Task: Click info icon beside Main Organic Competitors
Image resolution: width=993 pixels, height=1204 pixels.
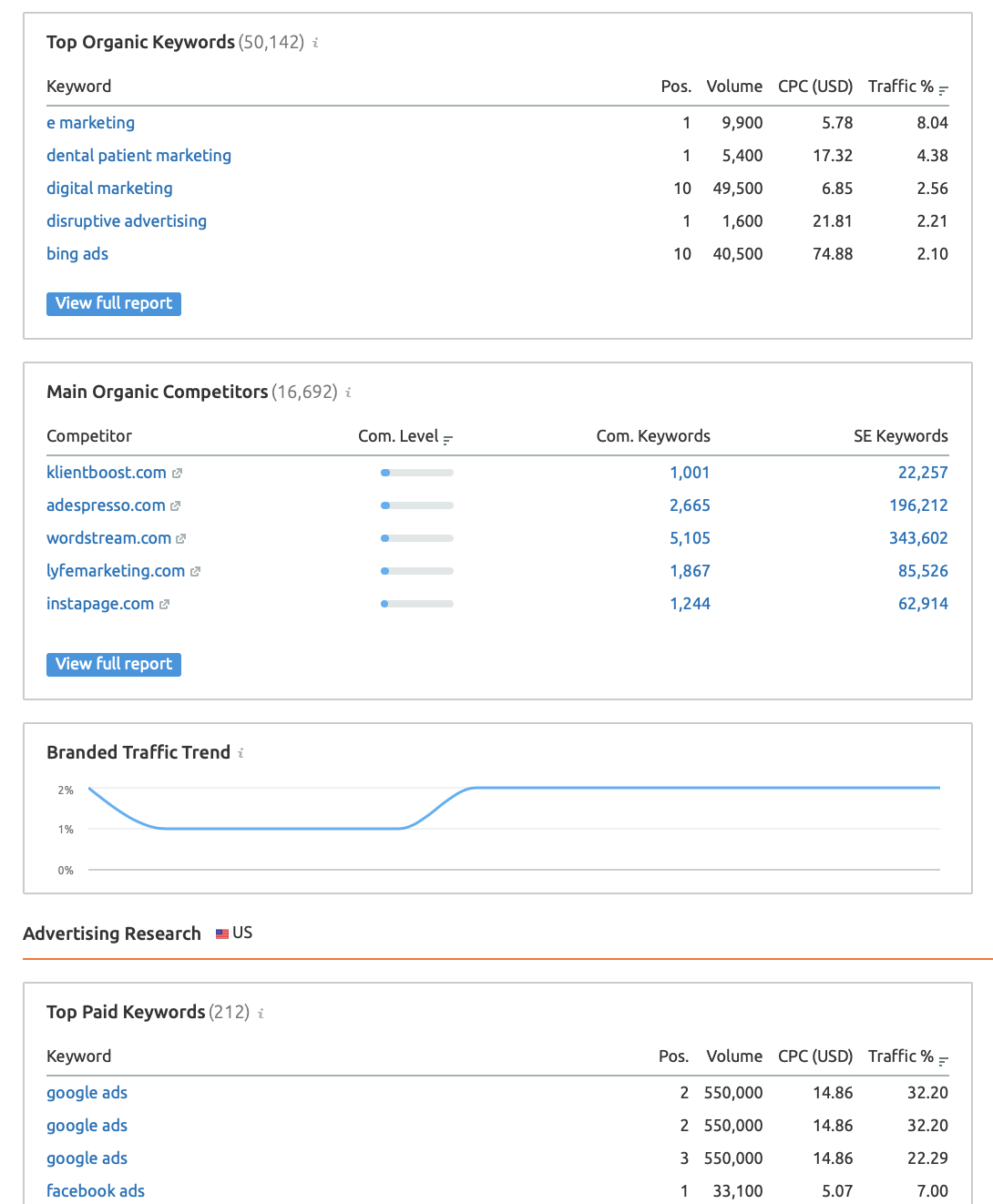Action: [x=348, y=393]
